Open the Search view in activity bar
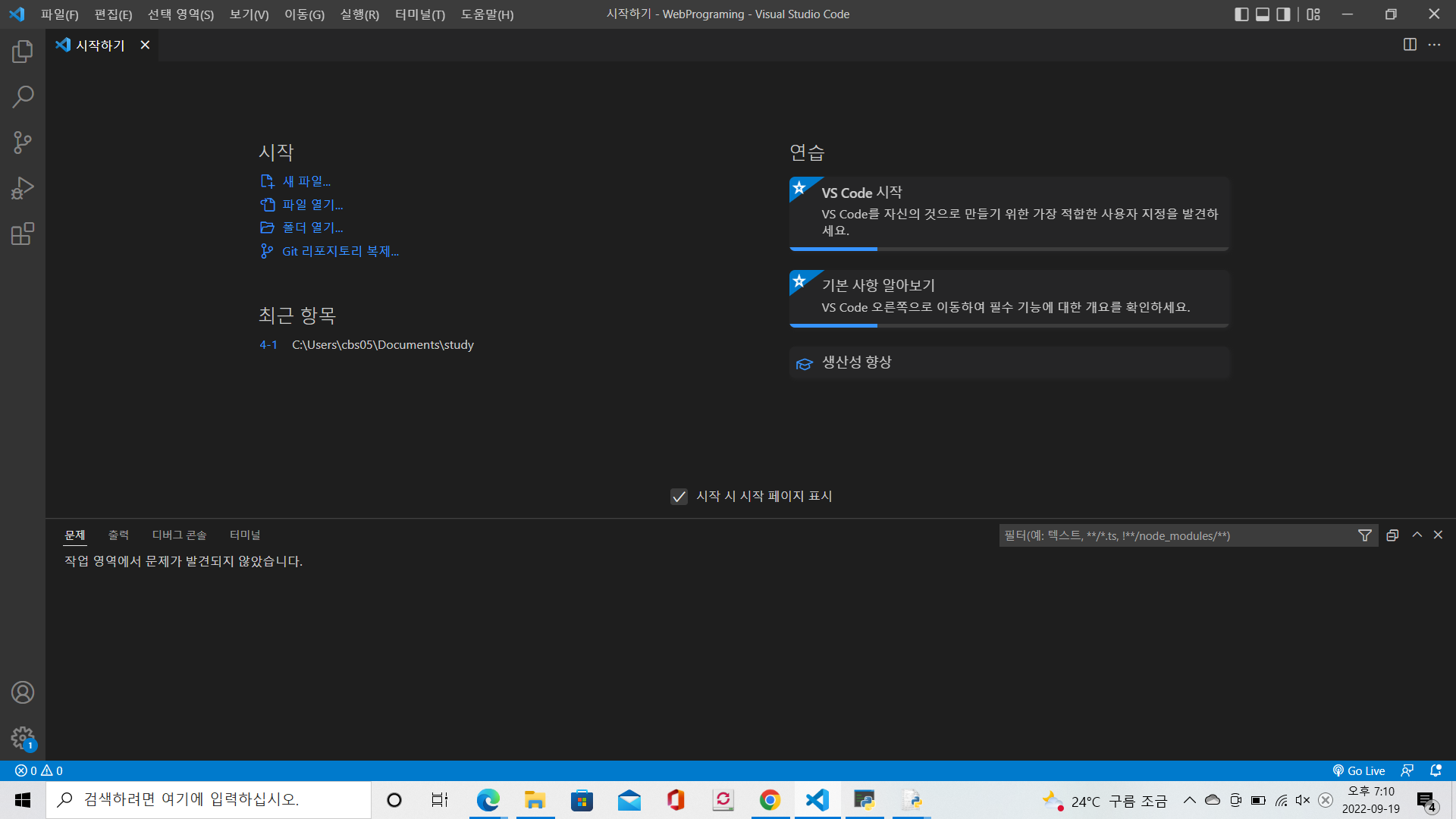 pos(23,97)
